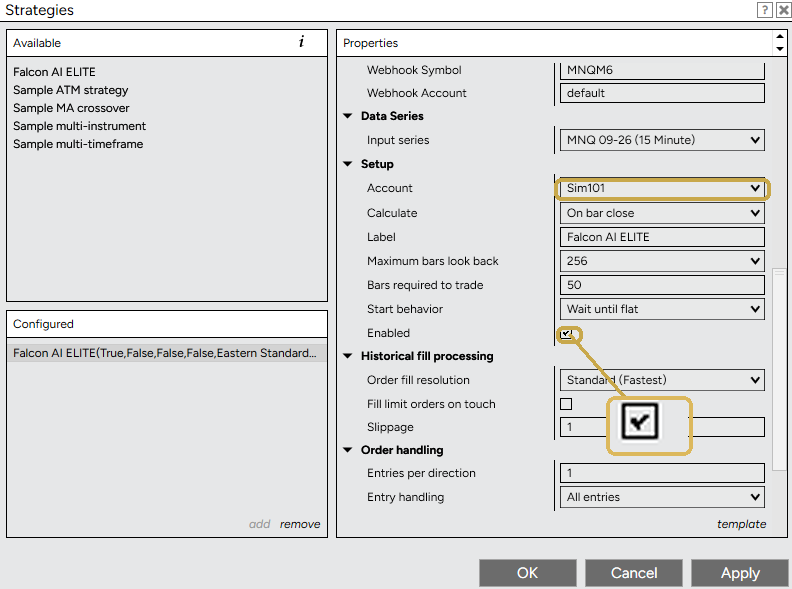Click the Entry handling label

click(x=405, y=497)
